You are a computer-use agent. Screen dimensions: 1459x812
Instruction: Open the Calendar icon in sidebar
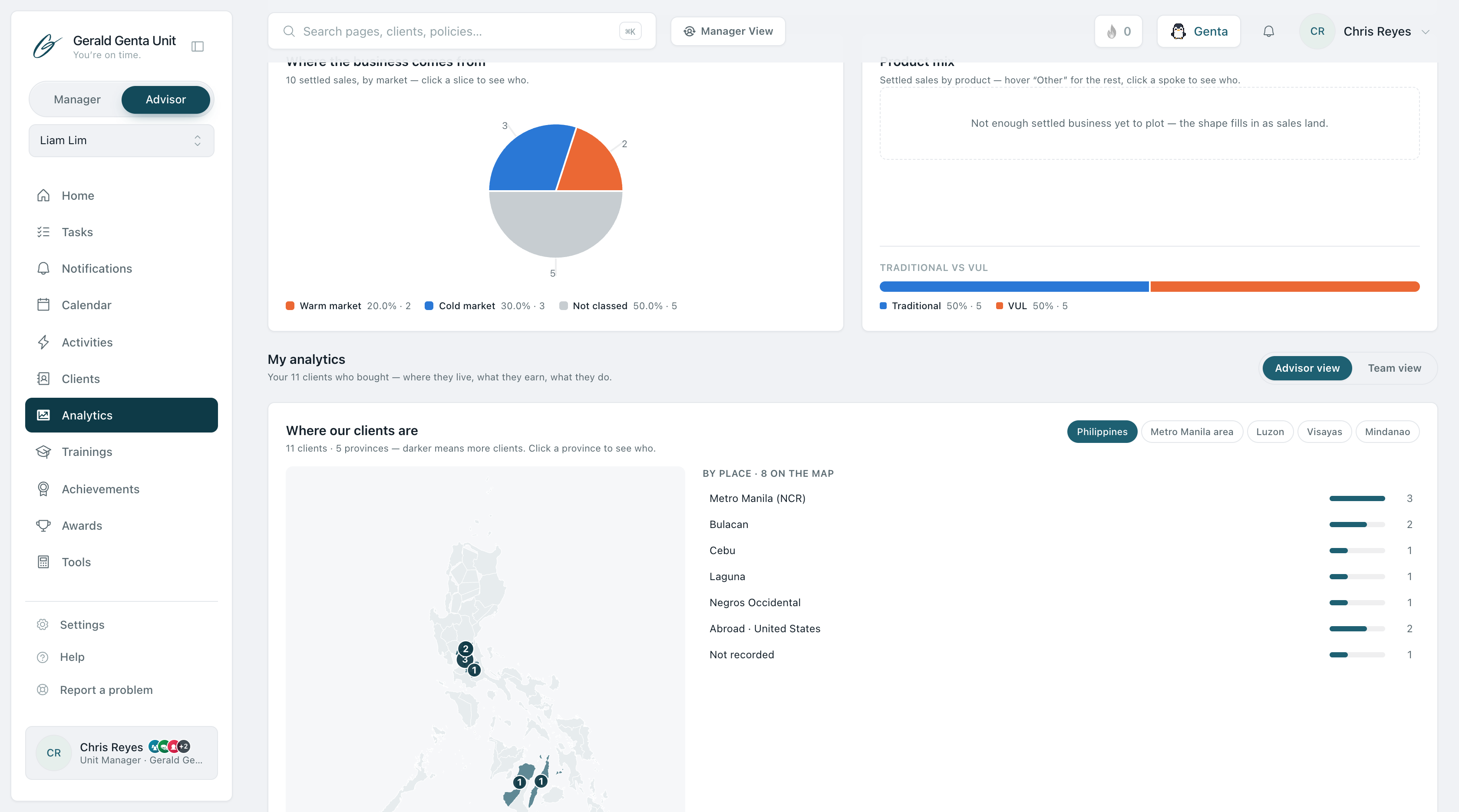pos(43,305)
